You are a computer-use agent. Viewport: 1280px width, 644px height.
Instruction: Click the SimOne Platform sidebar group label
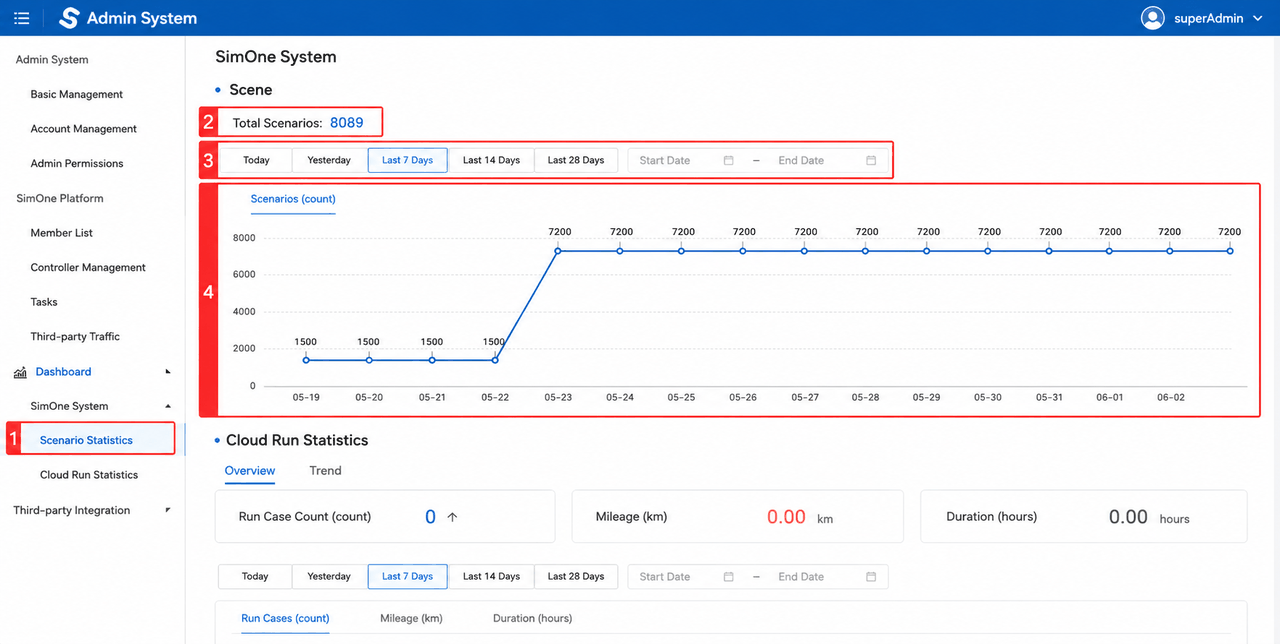click(x=60, y=198)
